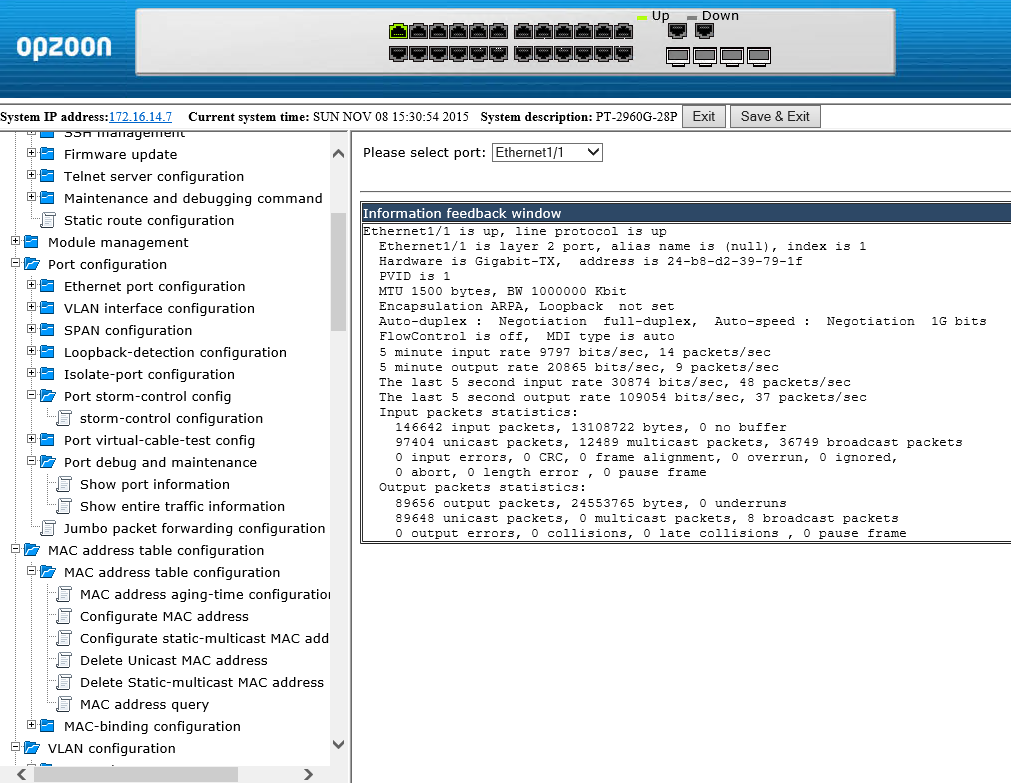Open Delete Static-multicast MAC address page
Image resolution: width=1011 pixels, height=783 pixels.
click(202, 682)
